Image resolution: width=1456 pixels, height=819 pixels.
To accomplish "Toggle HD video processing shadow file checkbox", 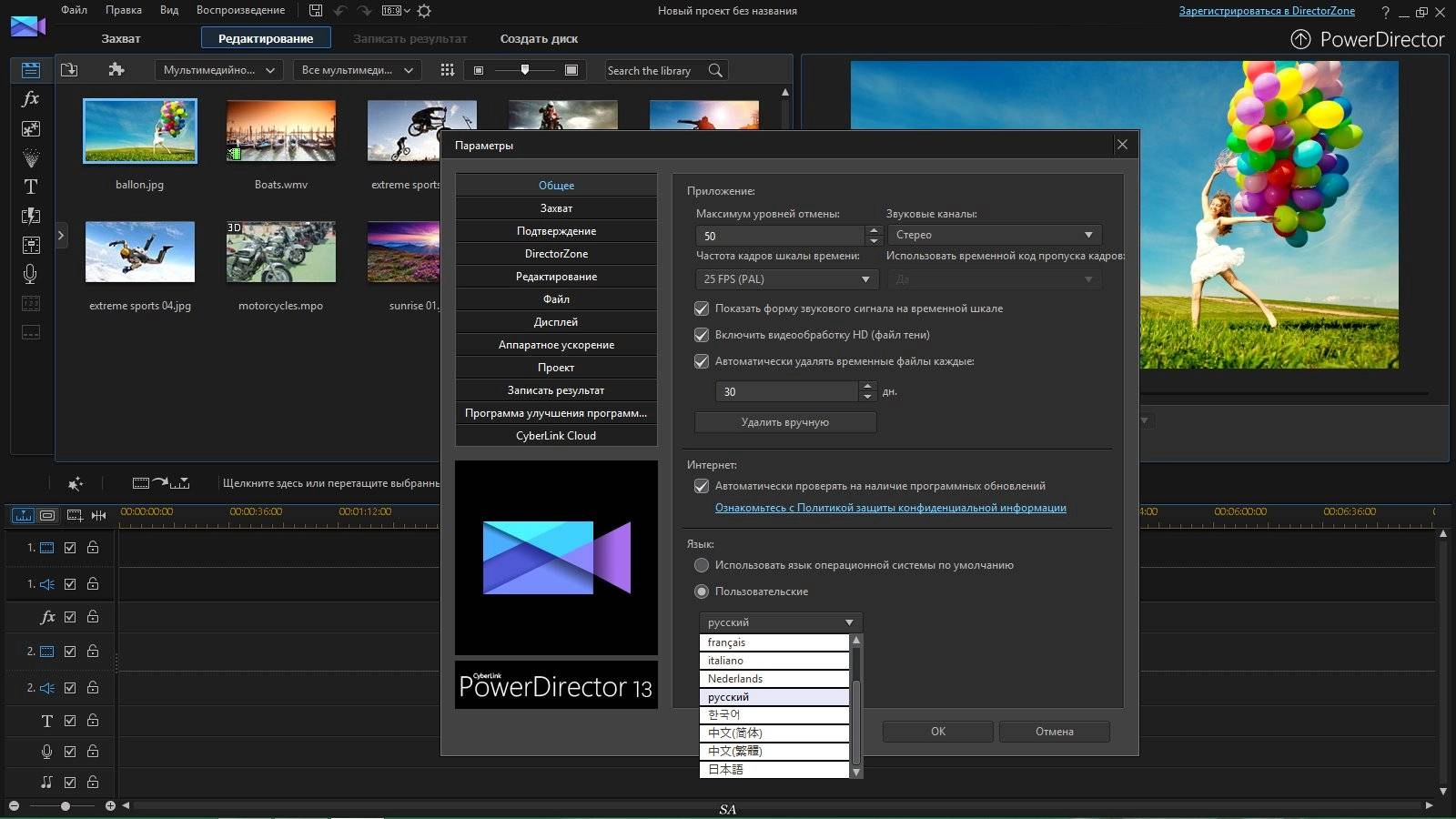I will 702,335.
